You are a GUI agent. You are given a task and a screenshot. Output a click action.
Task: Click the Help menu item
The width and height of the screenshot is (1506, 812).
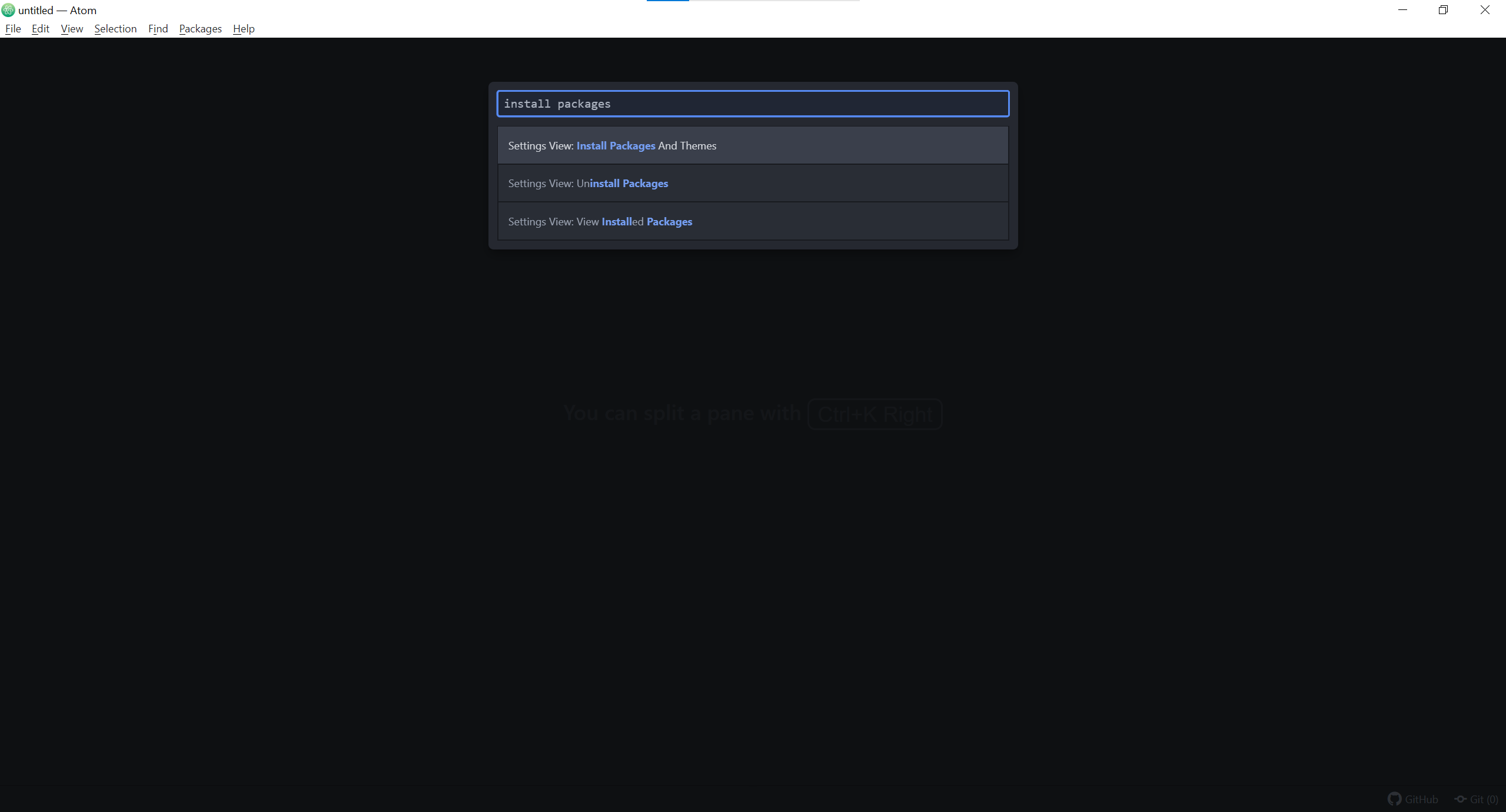243,28
